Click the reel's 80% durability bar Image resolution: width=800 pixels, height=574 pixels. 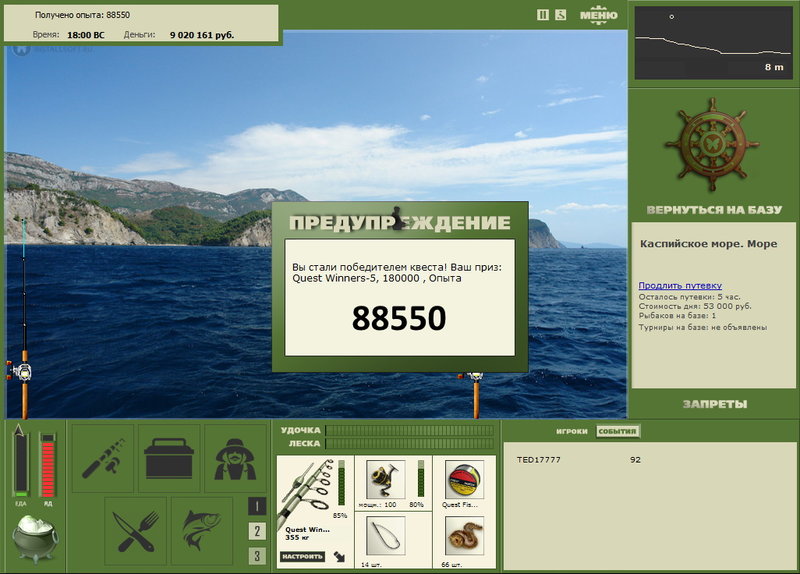tap(420, 478)
